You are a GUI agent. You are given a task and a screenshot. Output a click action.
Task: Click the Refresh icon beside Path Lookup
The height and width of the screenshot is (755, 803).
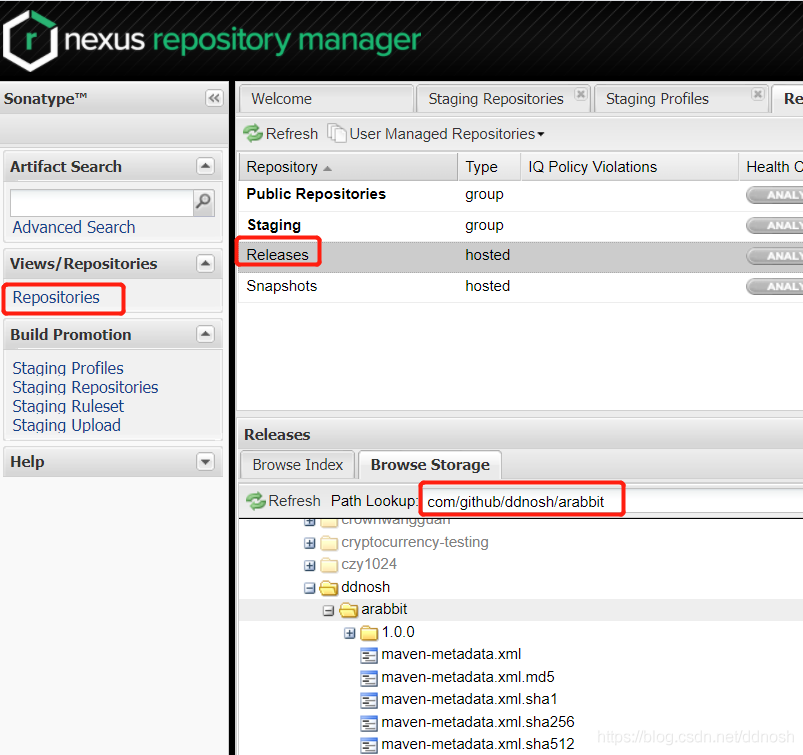[256, 500]
